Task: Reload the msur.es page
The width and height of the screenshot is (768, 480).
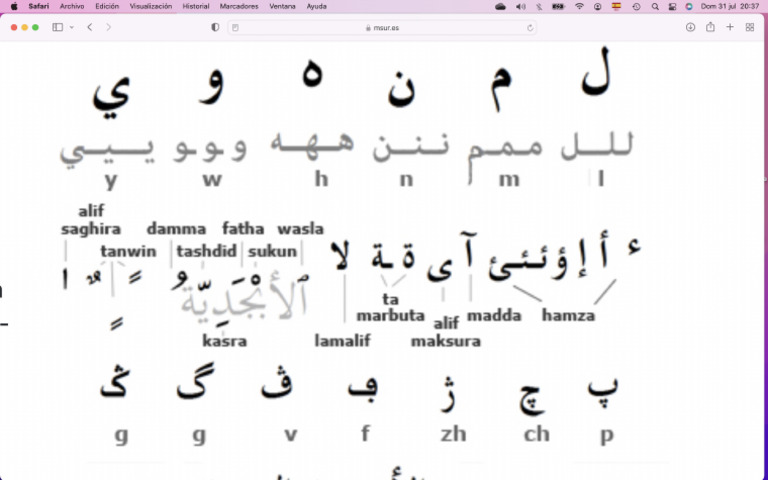Action: [x=530, y=28]
